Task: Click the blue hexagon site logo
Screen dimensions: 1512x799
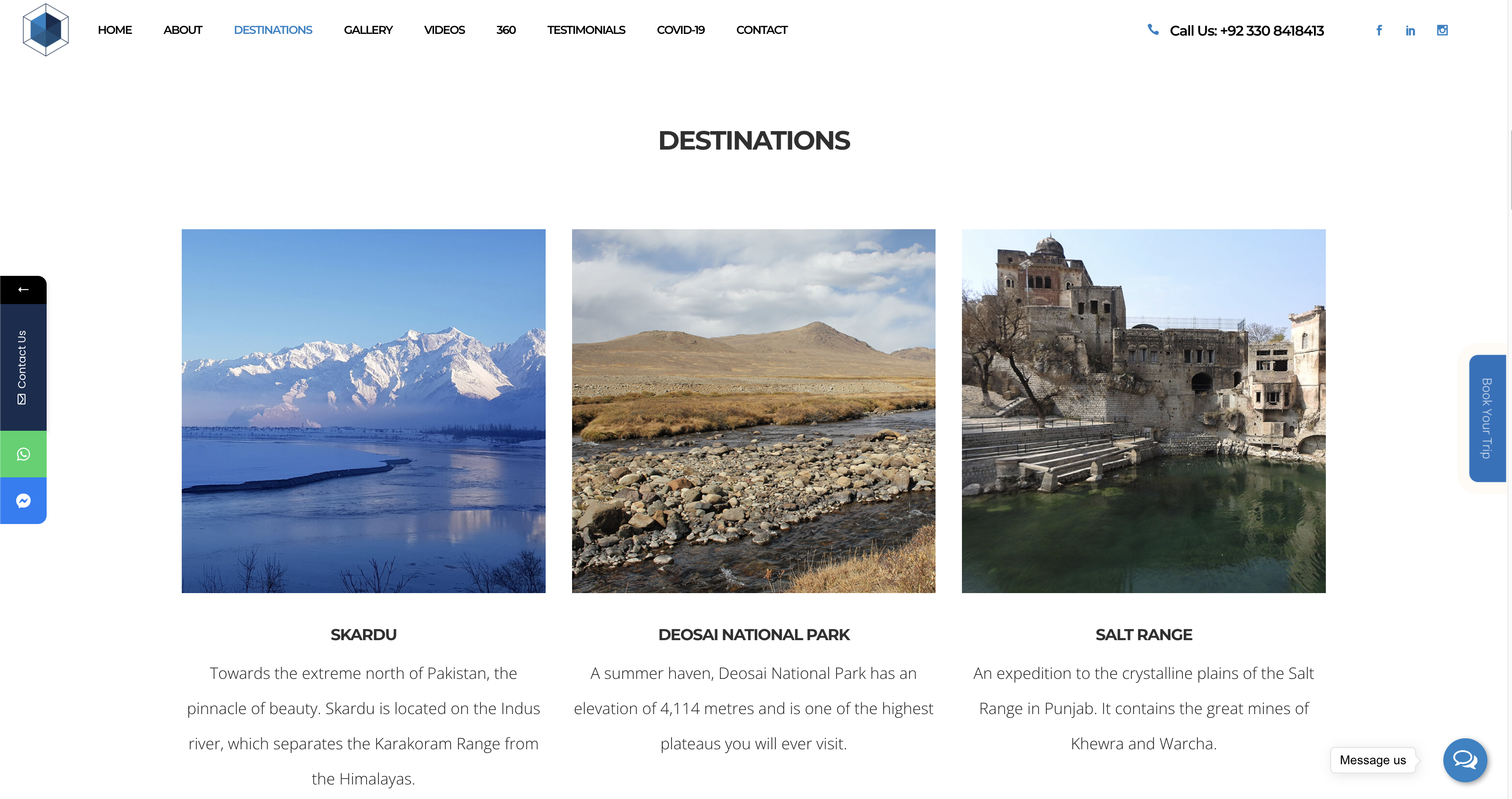Action: tap(46, 29)
